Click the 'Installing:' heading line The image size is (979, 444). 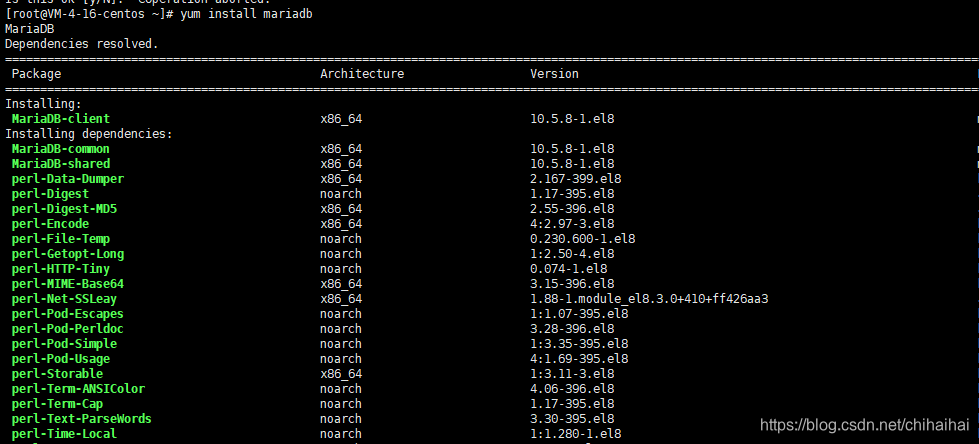click(x=43, y=104)
